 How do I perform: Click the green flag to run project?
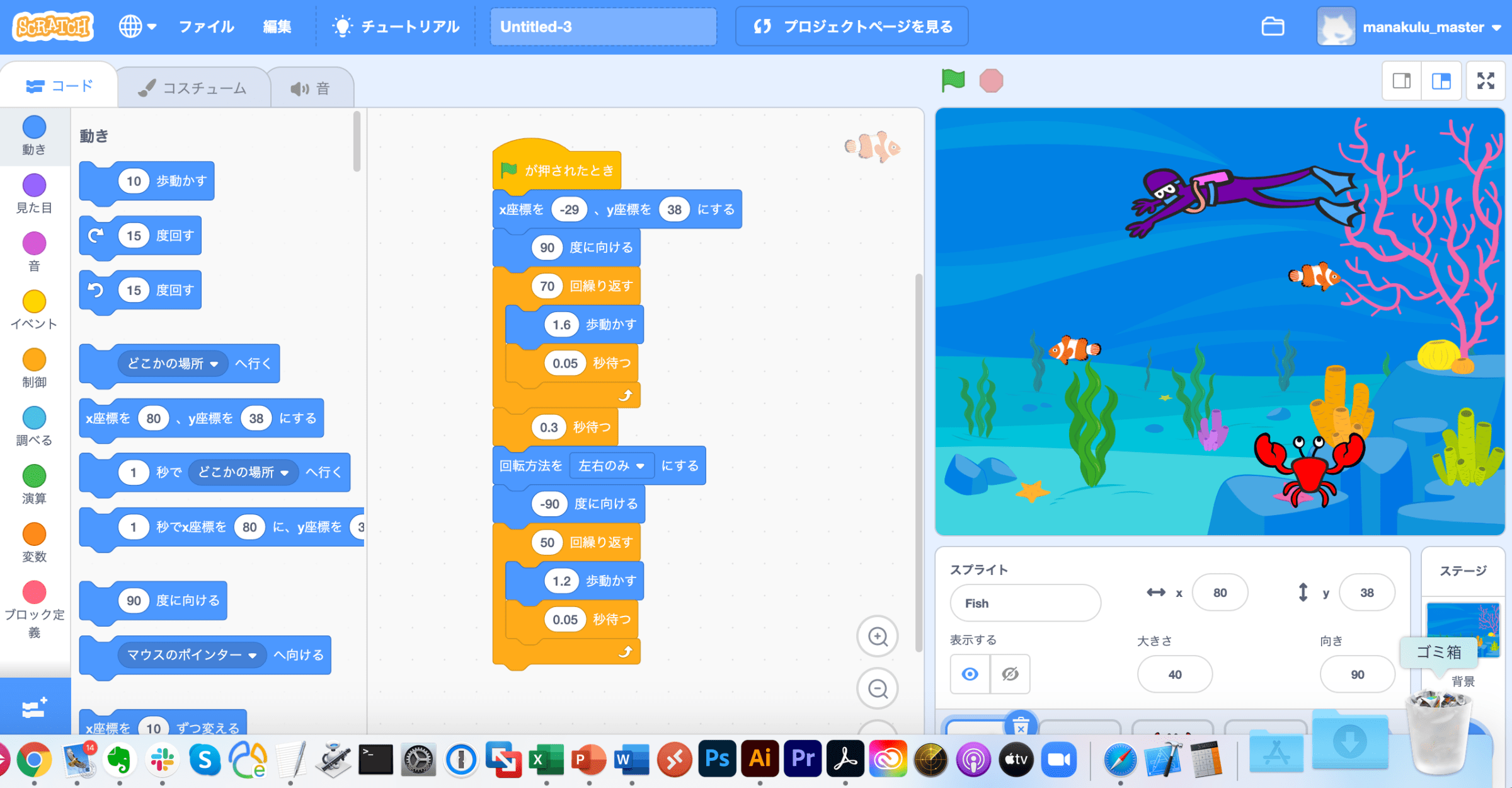953,81
